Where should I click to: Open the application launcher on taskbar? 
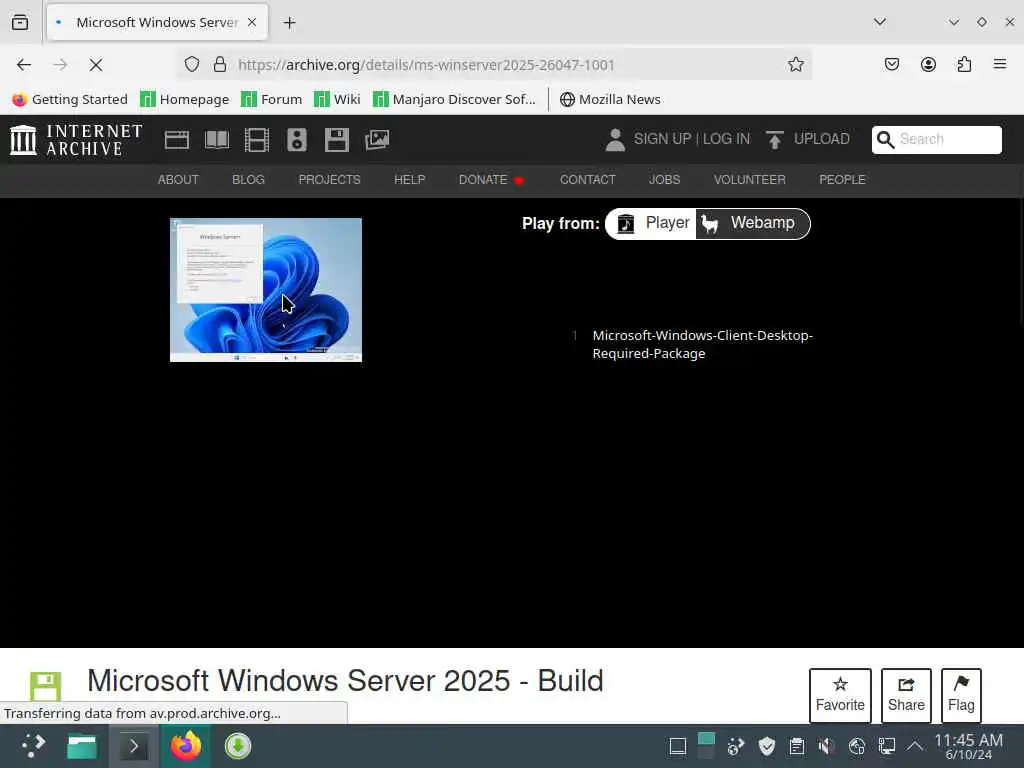pyautogui.click(x=32, y=746)
